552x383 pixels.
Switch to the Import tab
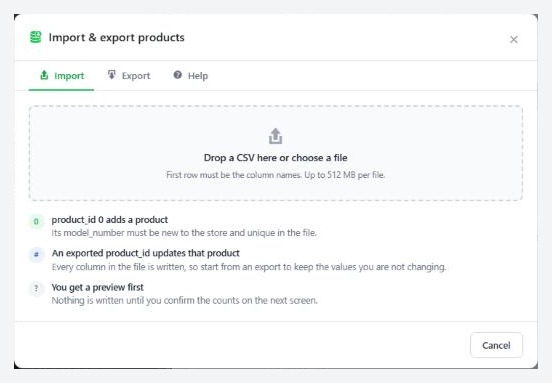pyautogui.click(x=61, y=76)
